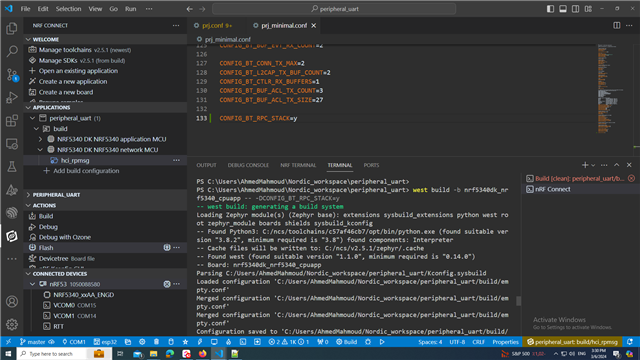Kill the Build (clean) terminal task
The height and width of the screenshot is (360, 640).
pos(631,178)
